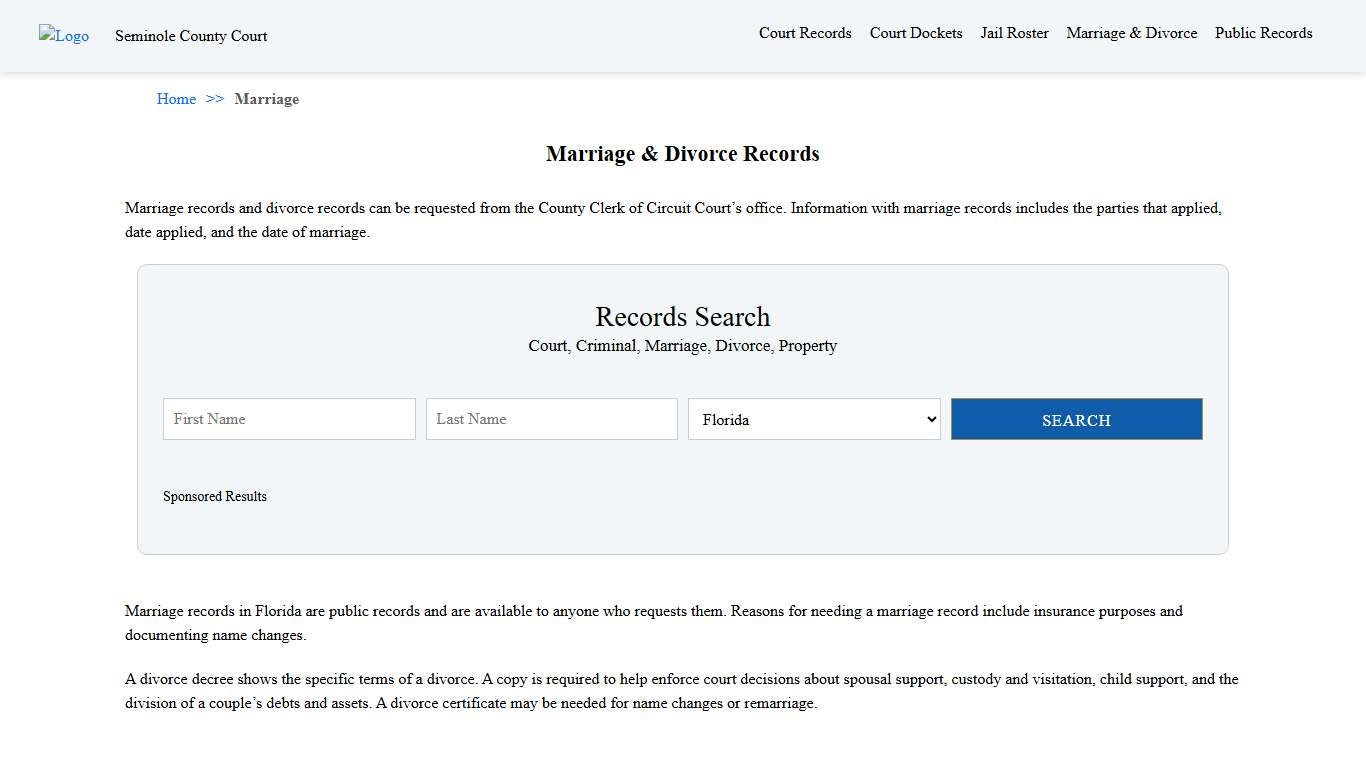1366x768 pixels.
Task: Click the First Name input field
Action: click(x=288, y=419)
